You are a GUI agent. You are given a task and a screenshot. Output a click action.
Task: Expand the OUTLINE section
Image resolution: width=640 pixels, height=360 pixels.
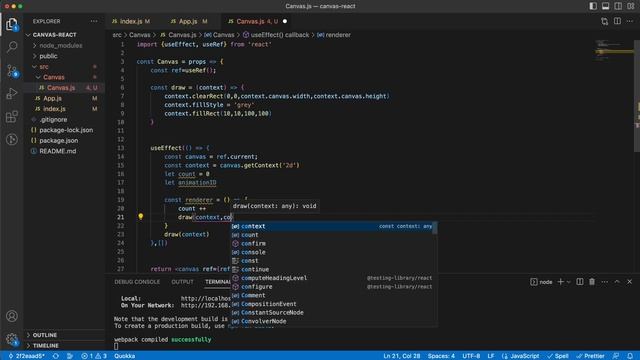coord(64,335)
